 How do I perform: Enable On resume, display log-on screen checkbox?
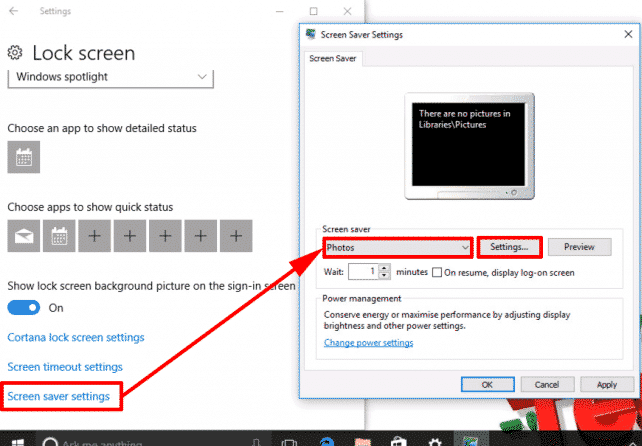pyautogui.click(x=437, y=272)
